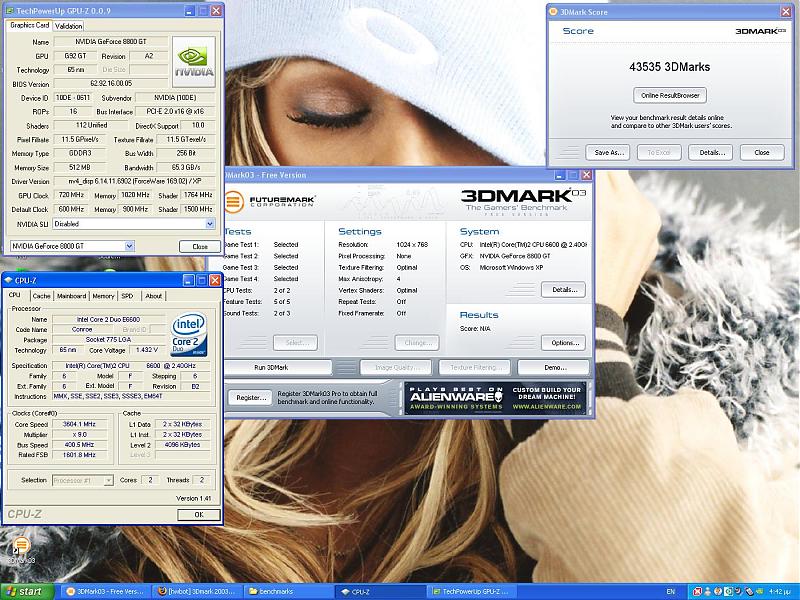
Task: Expand the NVIDIA GeForce 8800 GT card selector
Action: coord(130,246)
